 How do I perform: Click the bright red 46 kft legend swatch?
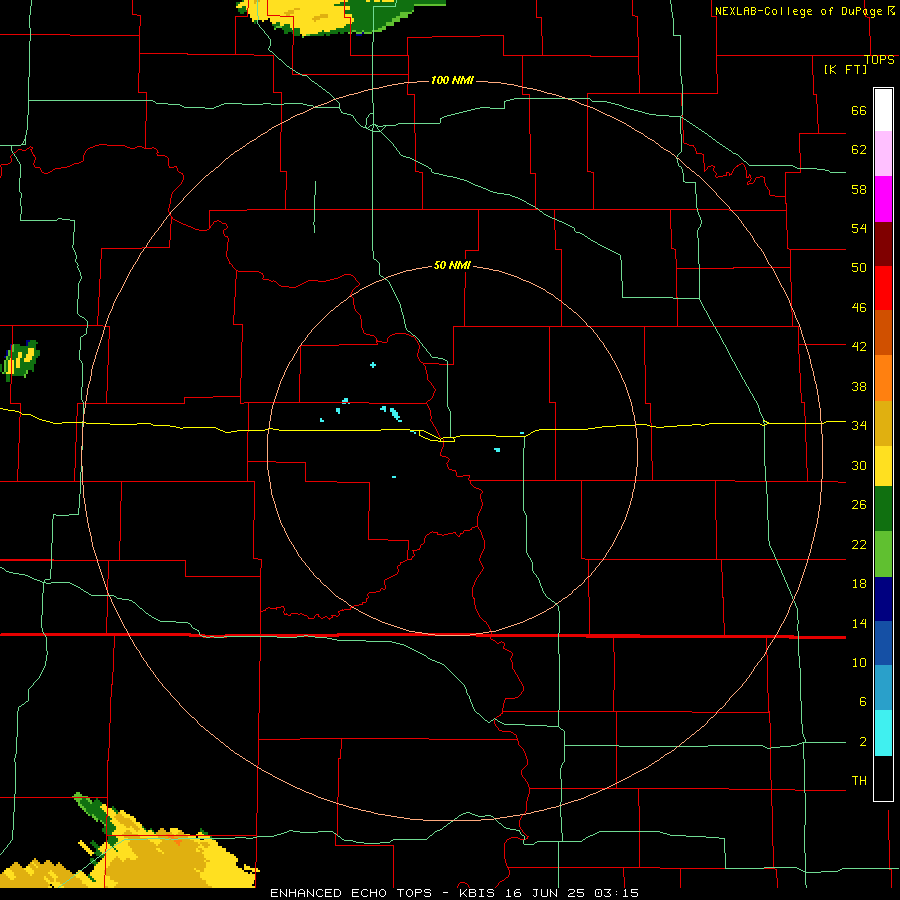[x=883, y=288]
